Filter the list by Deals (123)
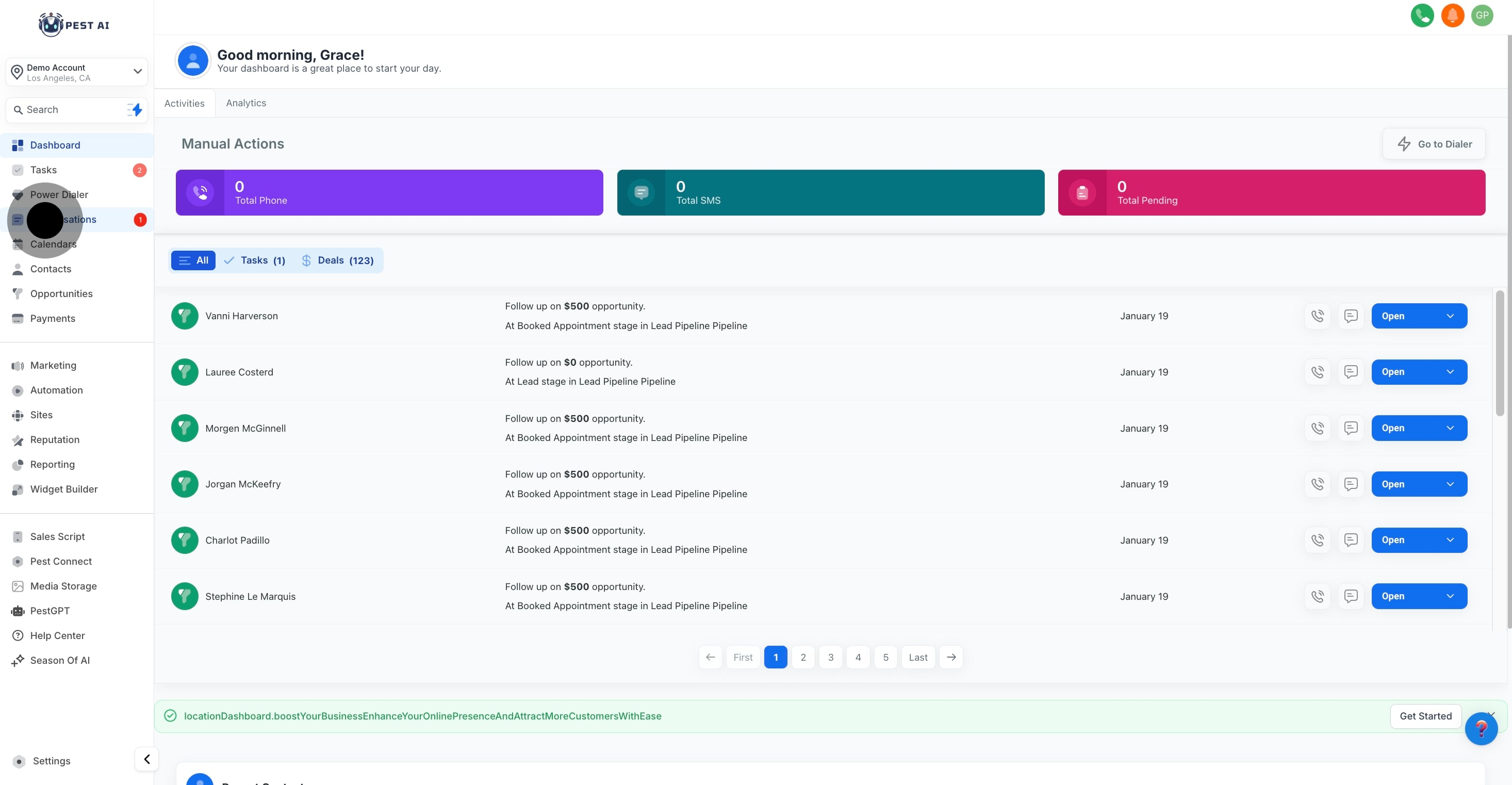The width and height of the screenshot is (1512, 785). pyautogui.click(x=337, y=260)
